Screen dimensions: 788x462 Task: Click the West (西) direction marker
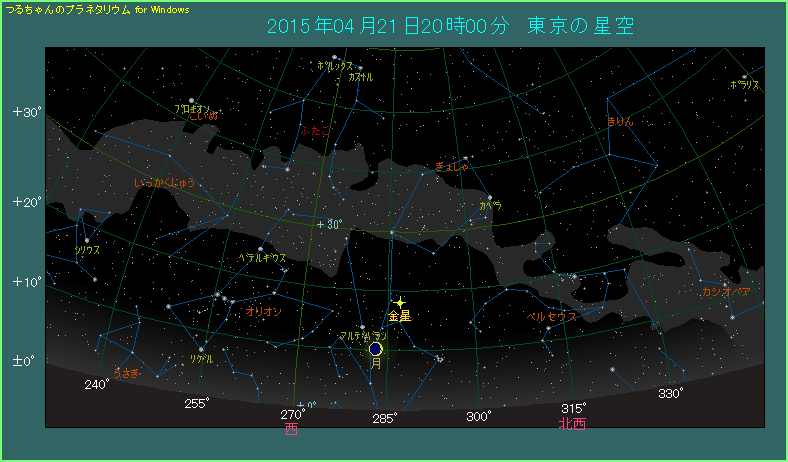(292, 428)
